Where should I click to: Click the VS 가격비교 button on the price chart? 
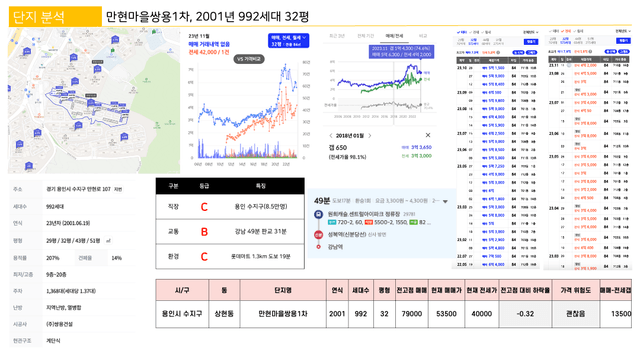(249, 59)
